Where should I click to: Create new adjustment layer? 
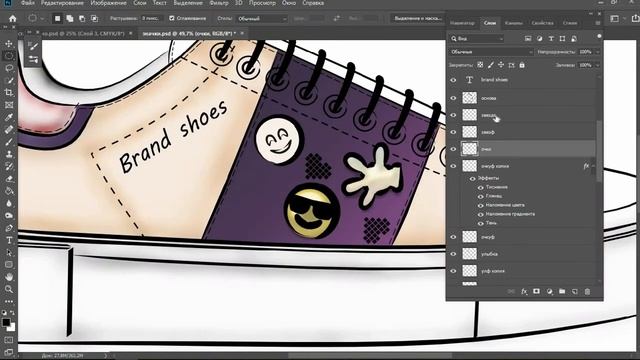coord(549,291)
